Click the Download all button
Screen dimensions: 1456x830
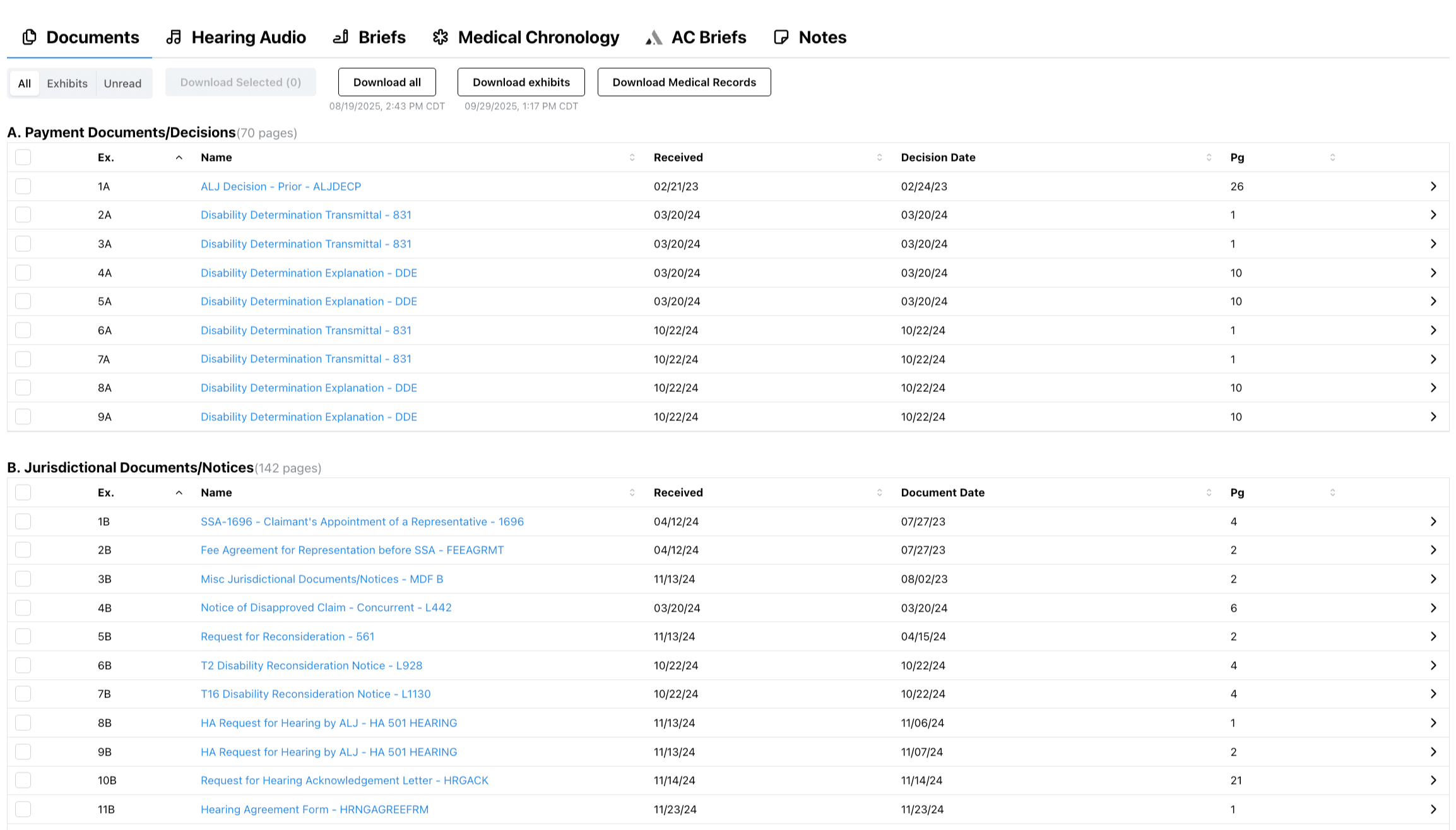[386, 82]
